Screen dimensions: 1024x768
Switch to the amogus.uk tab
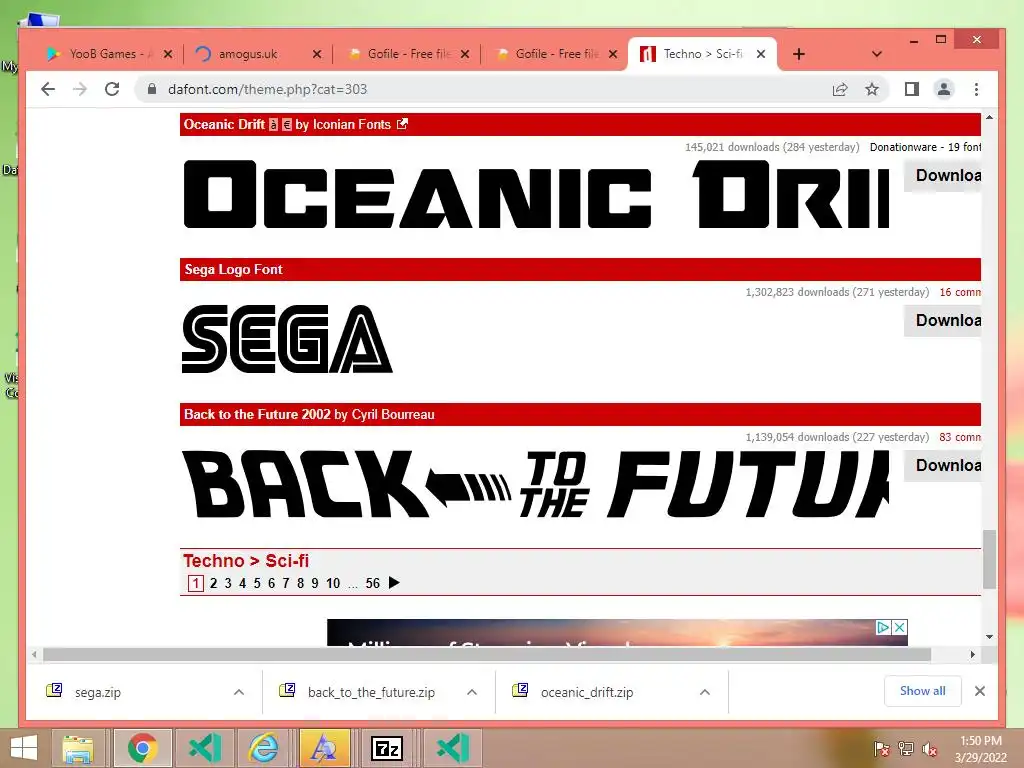point(259,54)
